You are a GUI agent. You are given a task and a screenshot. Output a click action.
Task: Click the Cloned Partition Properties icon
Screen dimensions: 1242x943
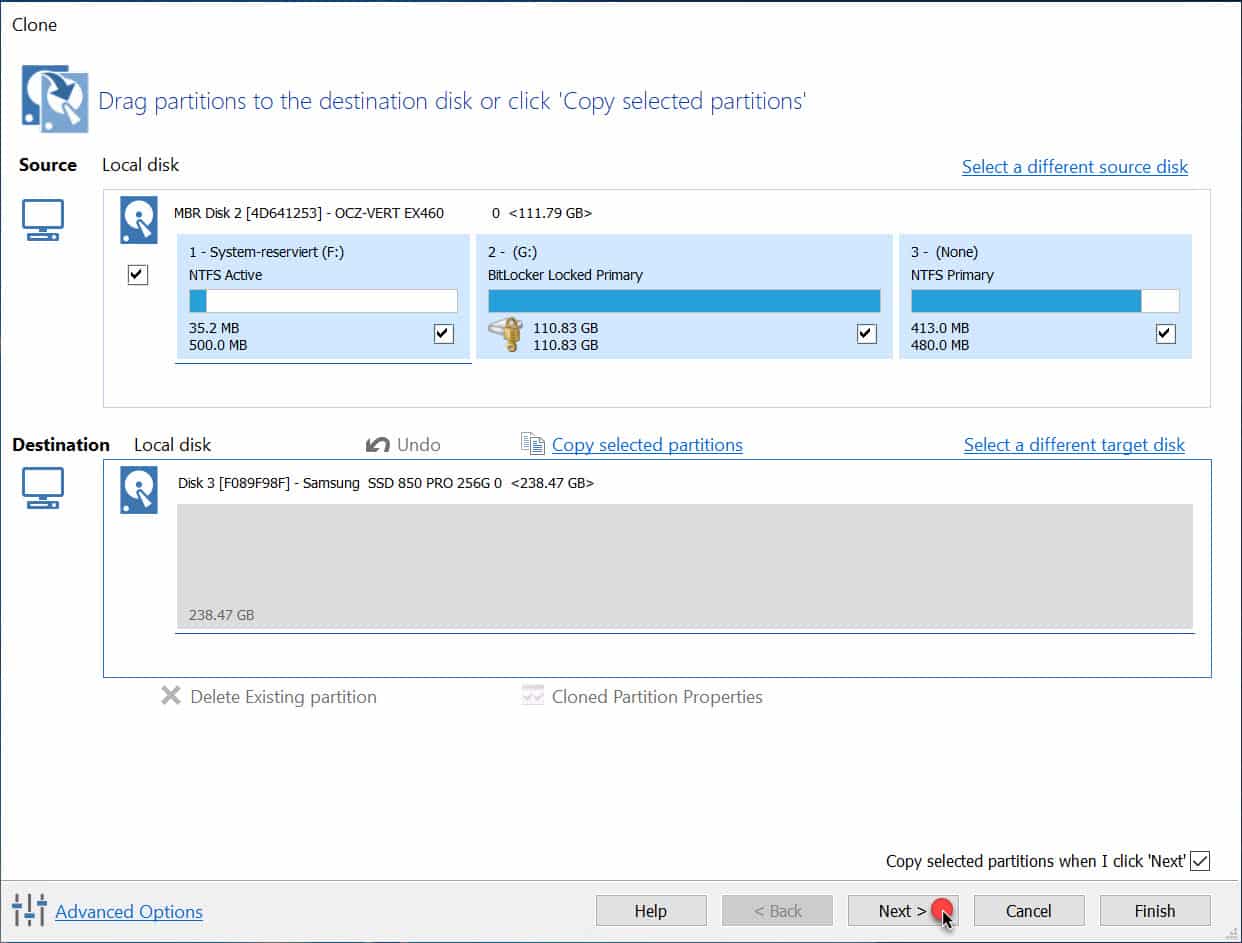pyautogui.click(x=533, y=696)
